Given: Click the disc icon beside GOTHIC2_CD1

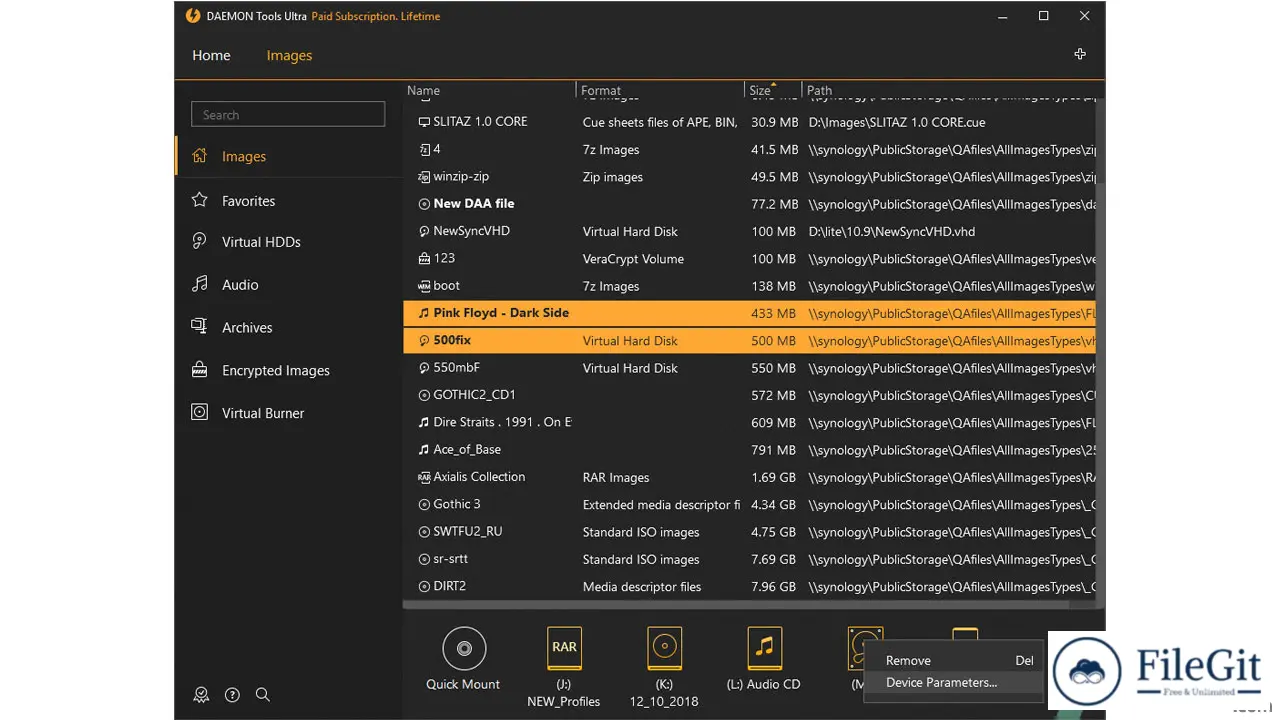Looking at the screenshot, I should click(424, 396).
